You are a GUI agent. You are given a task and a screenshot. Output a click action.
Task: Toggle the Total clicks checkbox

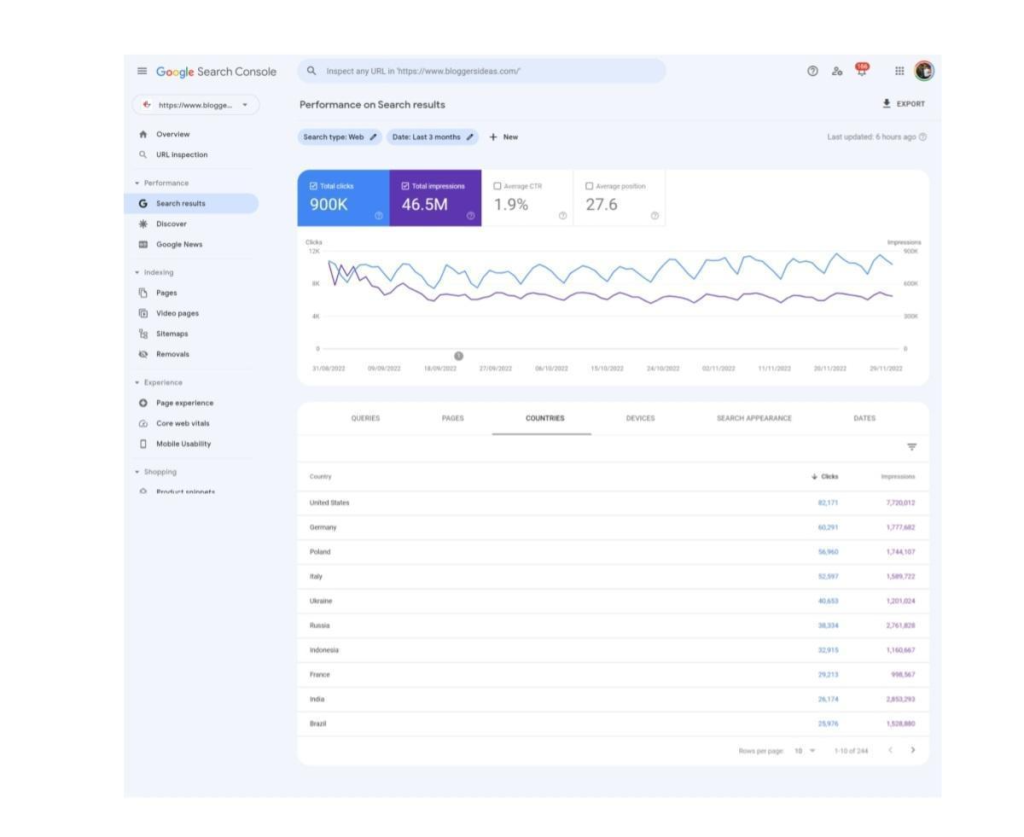point(313,186)
